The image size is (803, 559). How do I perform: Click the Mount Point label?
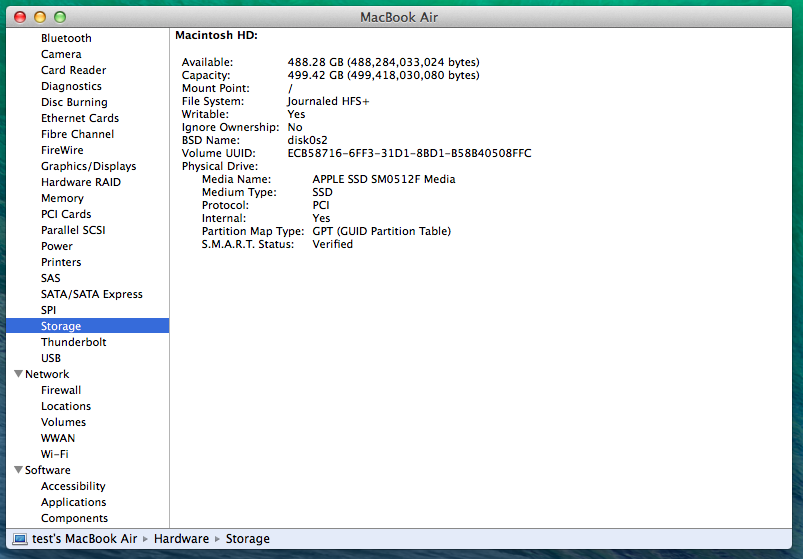coord(216,89)
